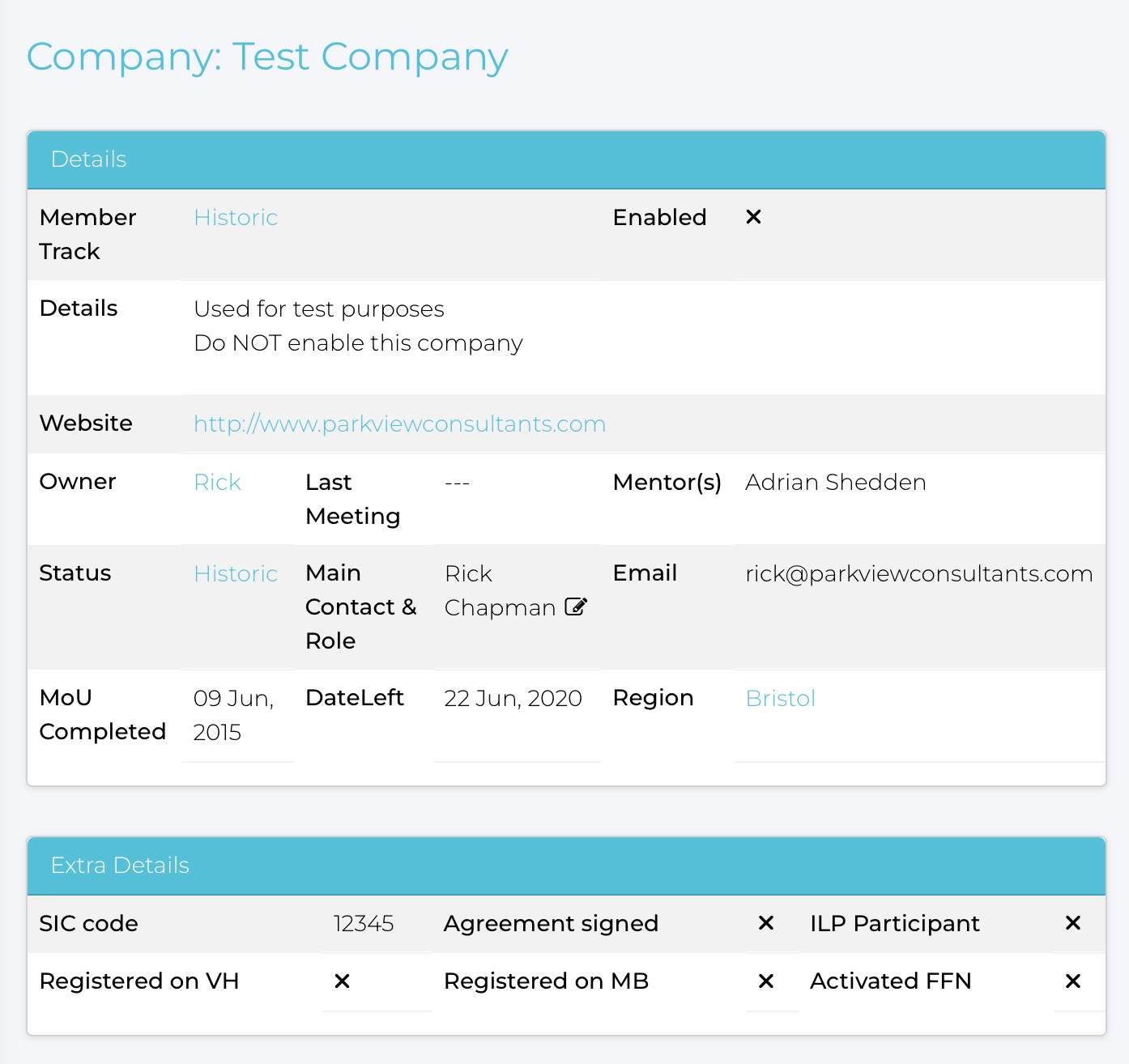Image resolution: width=1129 pixels, height=1064 pixels.
Task: Click the Do NOT enable this company text
Action: [x=358, y=343]
